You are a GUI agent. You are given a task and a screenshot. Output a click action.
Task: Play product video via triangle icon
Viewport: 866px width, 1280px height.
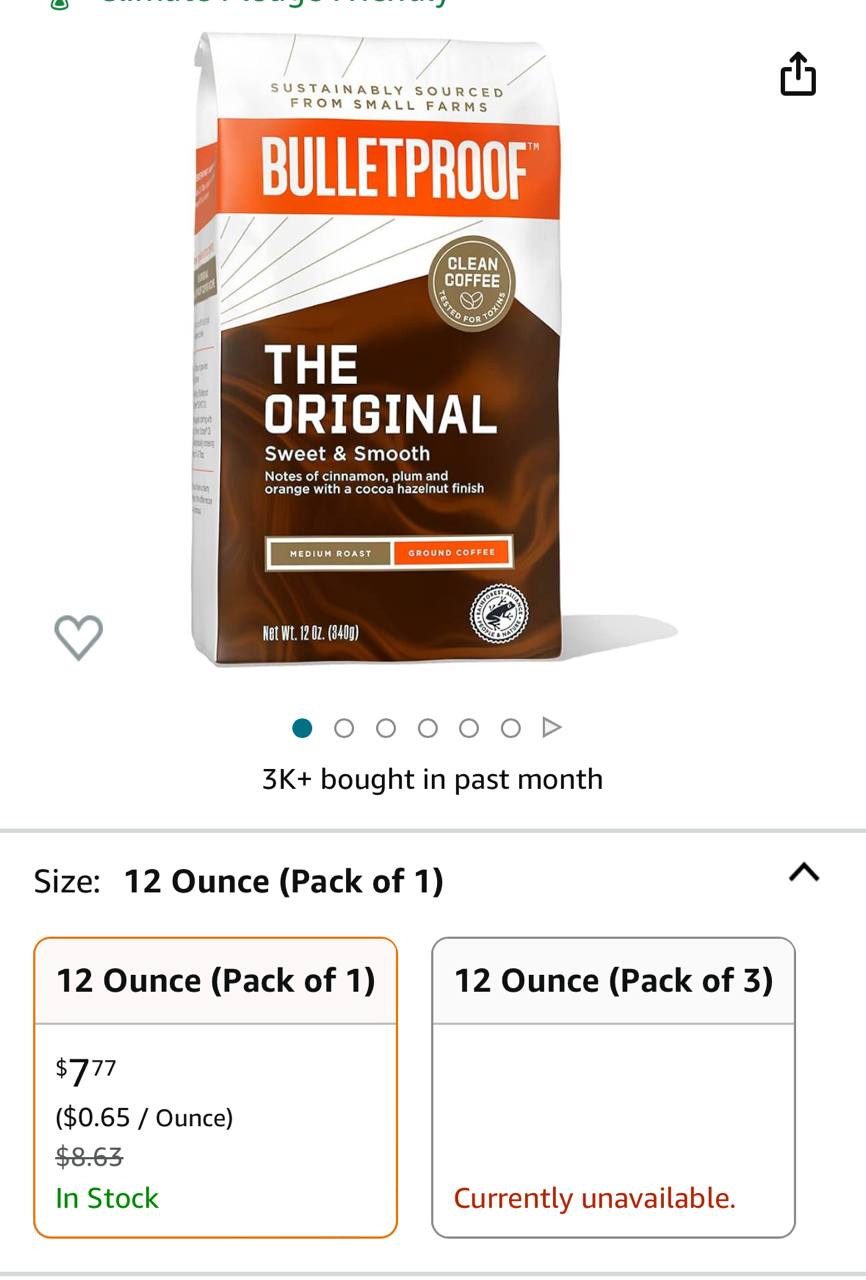(x=551, y=727)
